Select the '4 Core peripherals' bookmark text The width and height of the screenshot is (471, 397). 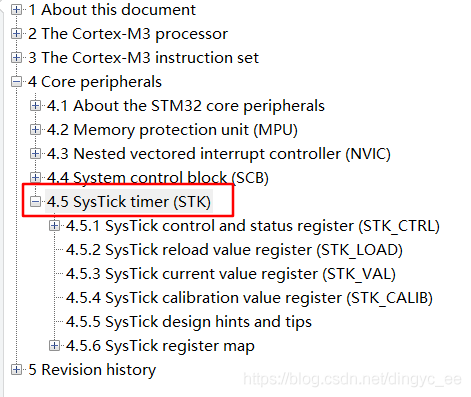[x=95, y=82]
